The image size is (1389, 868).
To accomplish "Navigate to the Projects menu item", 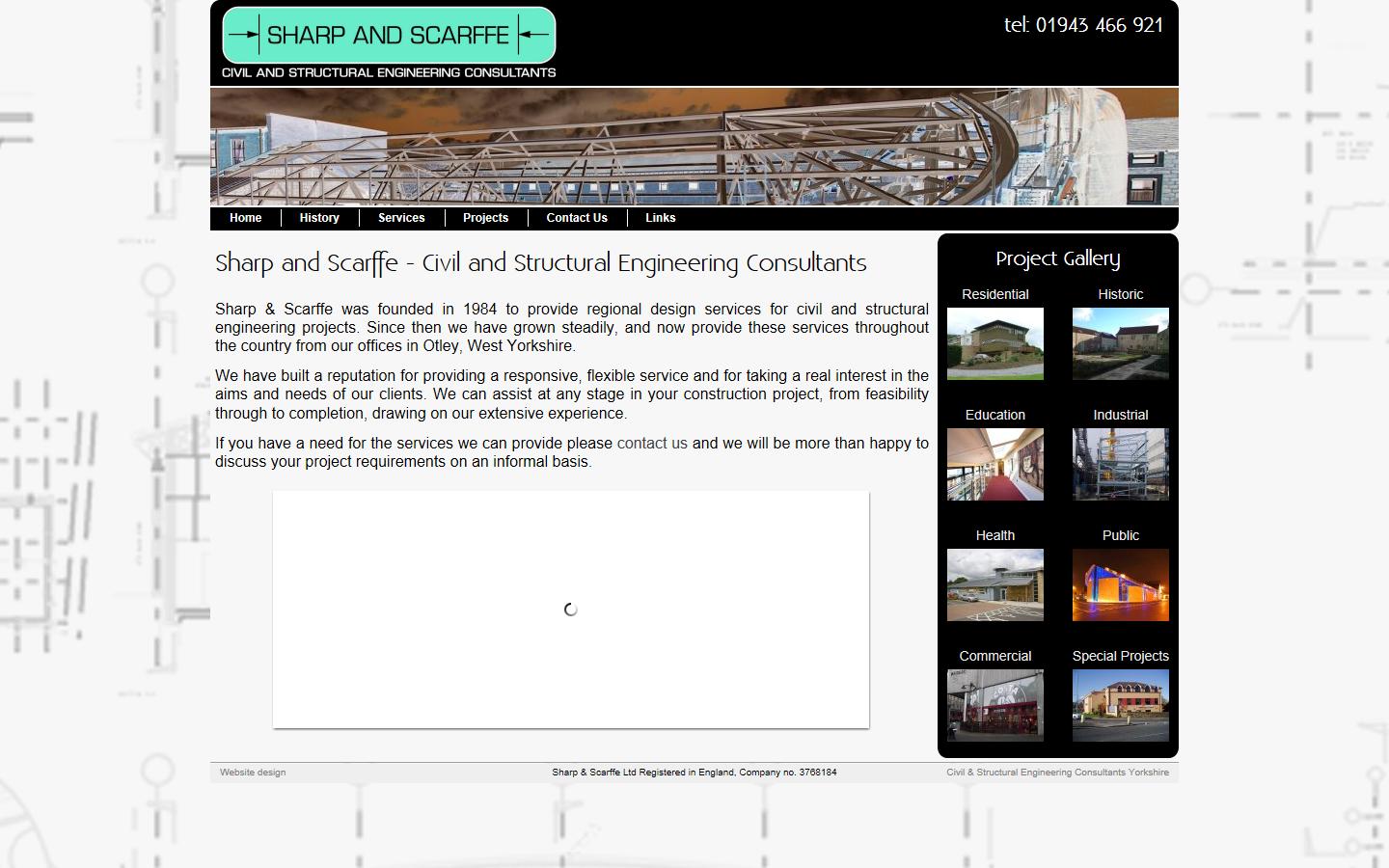I will (485, 218).
